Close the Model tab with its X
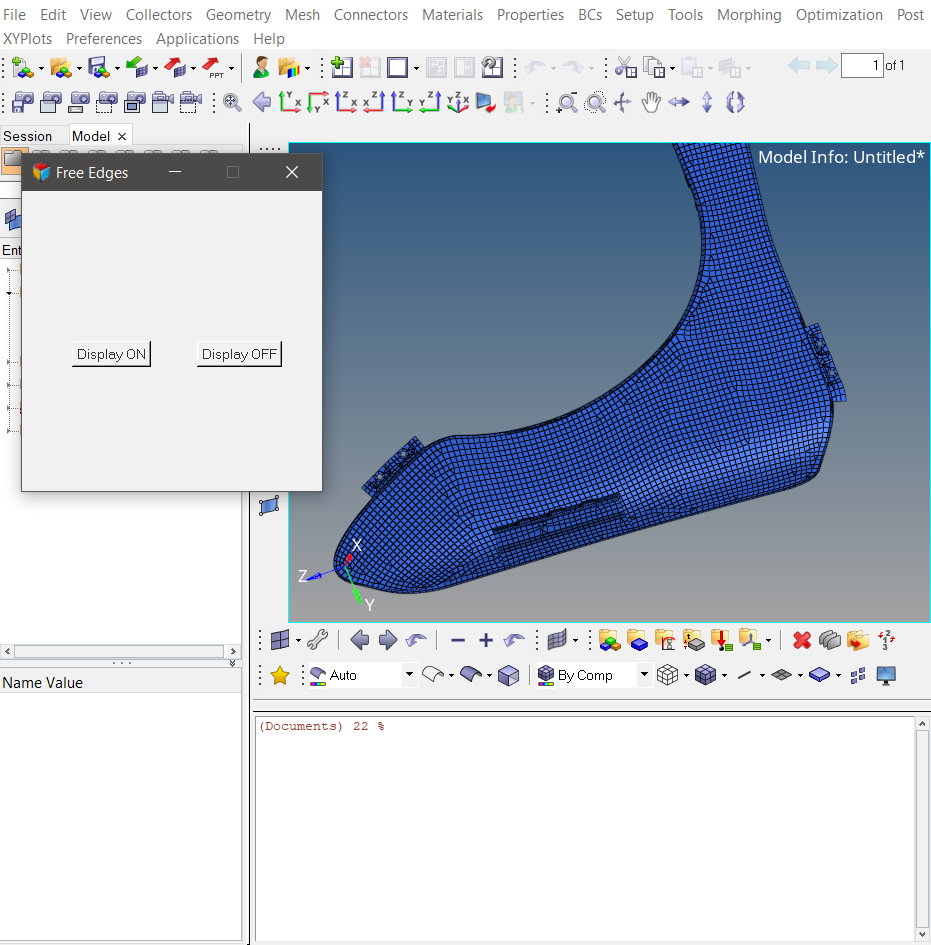This screenshot has width=931, height=945. pos(122,136)
